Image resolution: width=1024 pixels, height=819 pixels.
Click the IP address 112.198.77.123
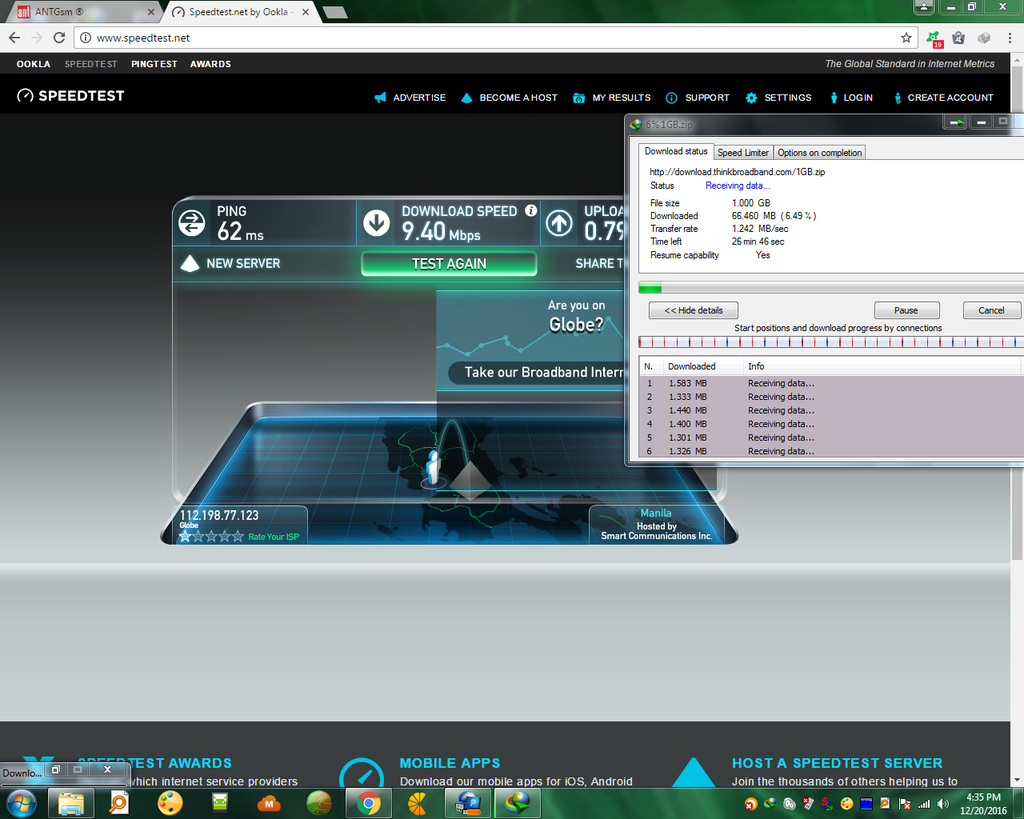pyautogui.click(x=219, y=515)
